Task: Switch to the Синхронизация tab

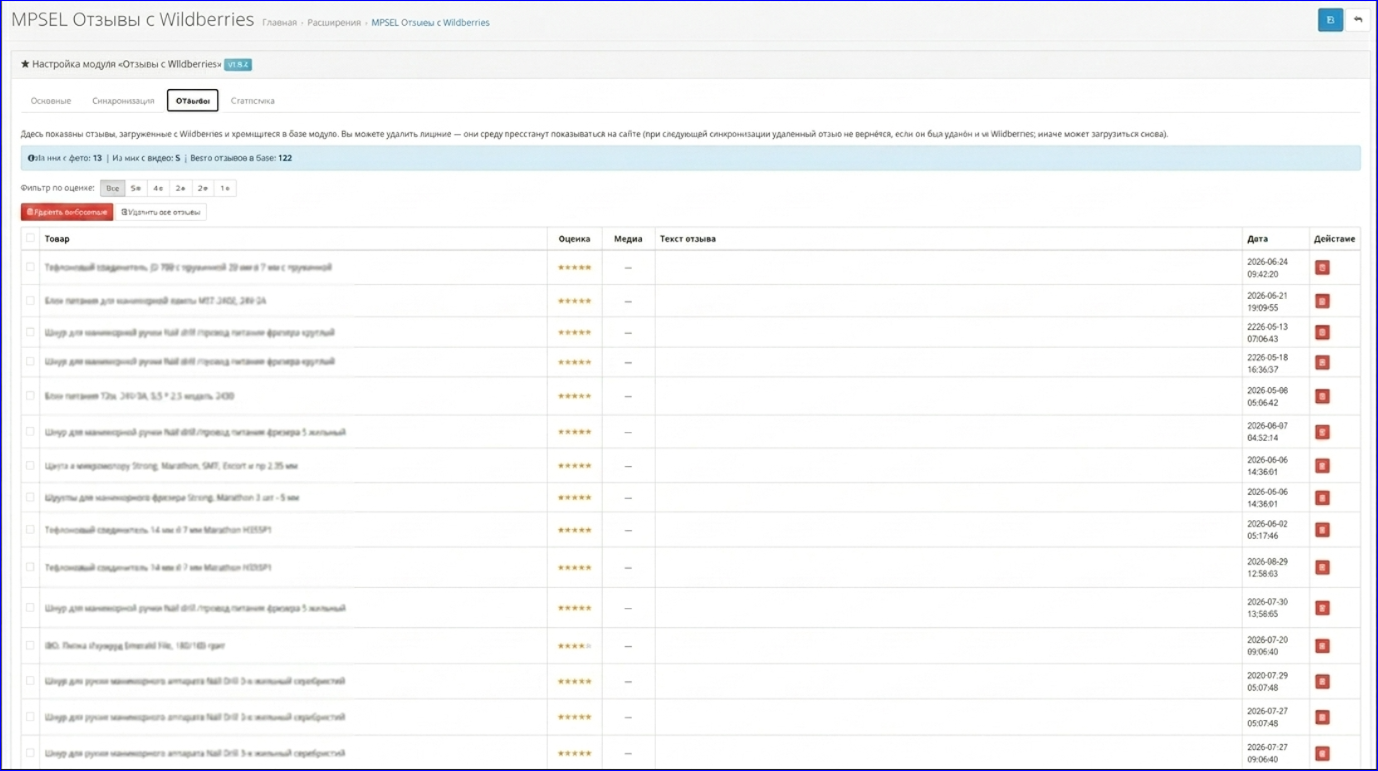Action: click(x=123, y=101)
